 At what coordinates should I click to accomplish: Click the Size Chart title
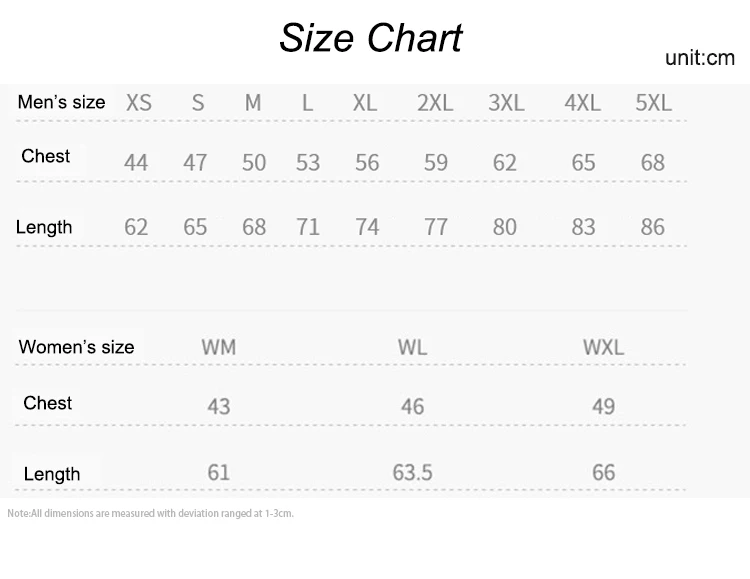click(371, 38)
